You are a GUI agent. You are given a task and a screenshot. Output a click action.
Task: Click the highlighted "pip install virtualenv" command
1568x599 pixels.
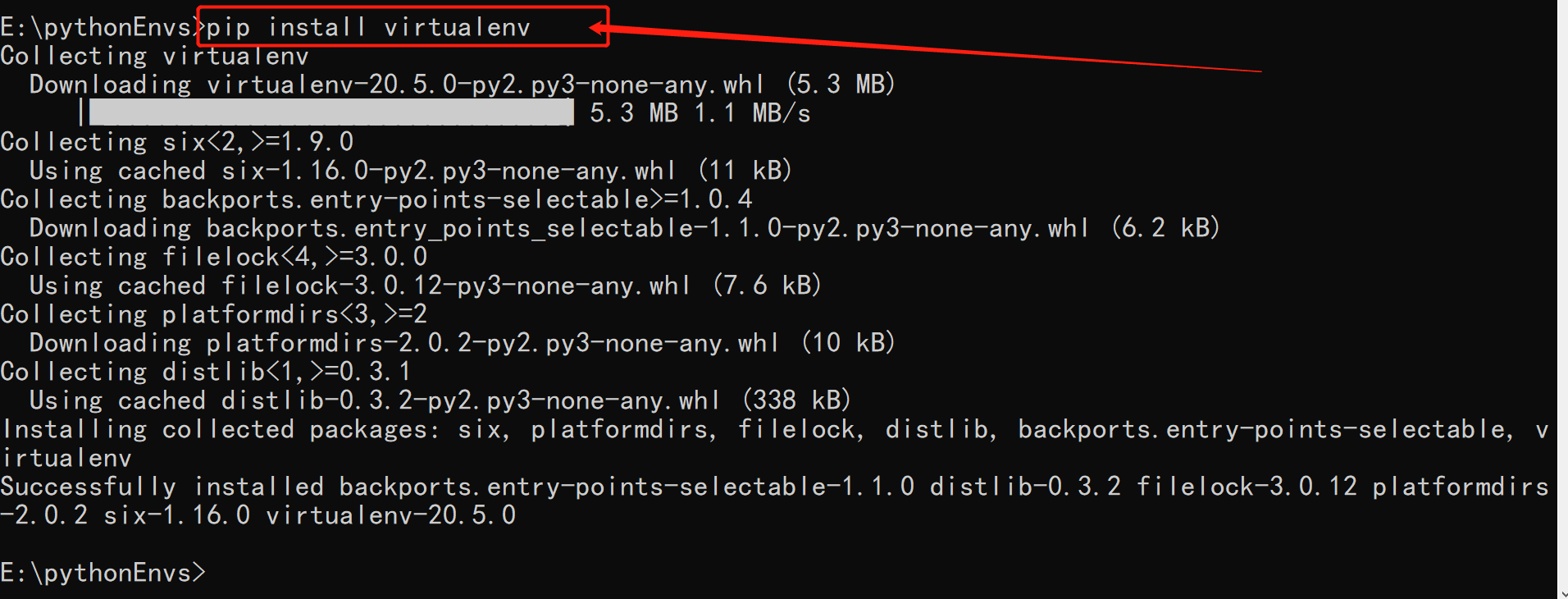pos(368,28)
